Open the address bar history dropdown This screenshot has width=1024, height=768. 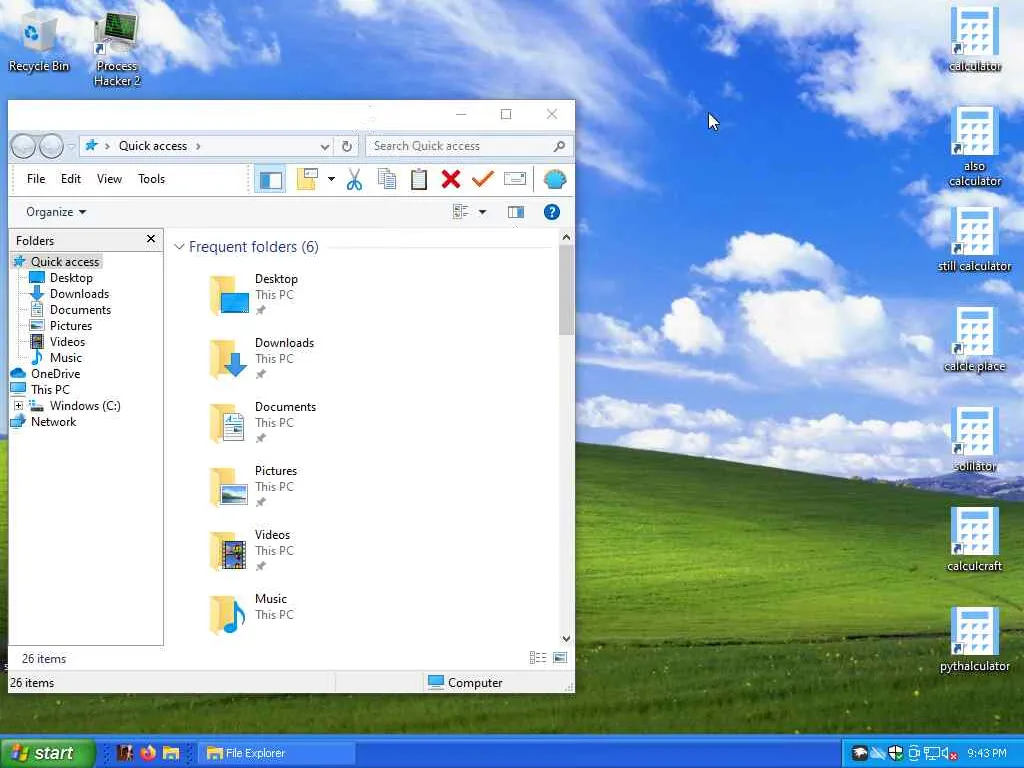(325, 146)
